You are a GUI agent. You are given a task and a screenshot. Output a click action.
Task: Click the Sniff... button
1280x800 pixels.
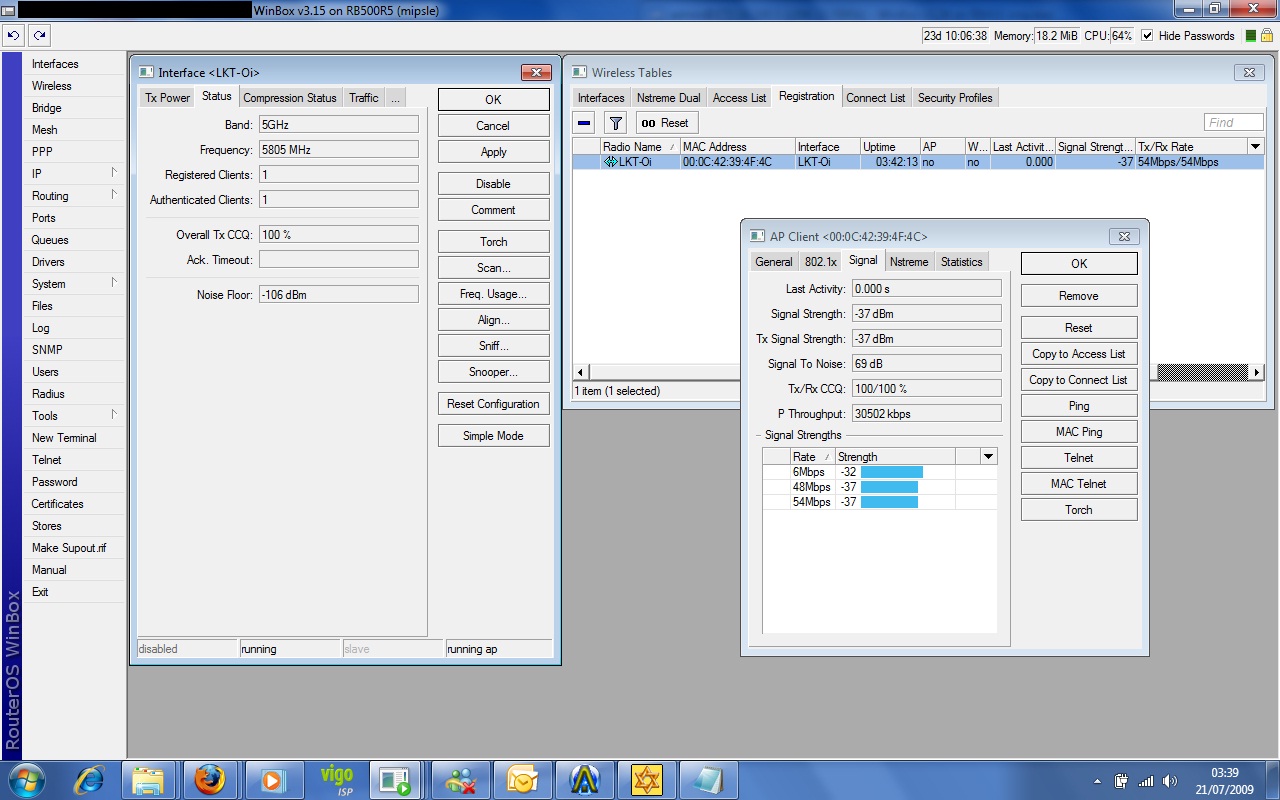[x=494, y=346]
